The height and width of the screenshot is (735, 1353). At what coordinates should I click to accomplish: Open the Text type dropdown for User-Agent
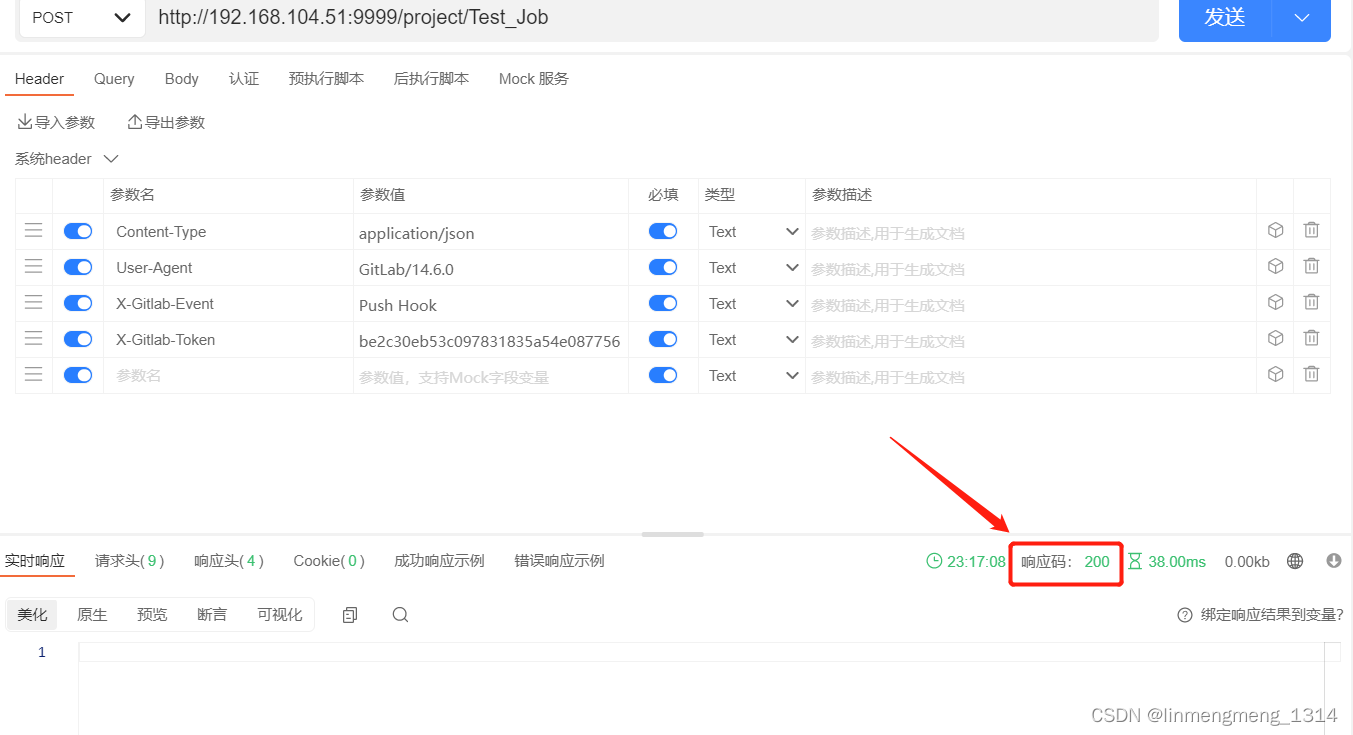coord(752,267)
